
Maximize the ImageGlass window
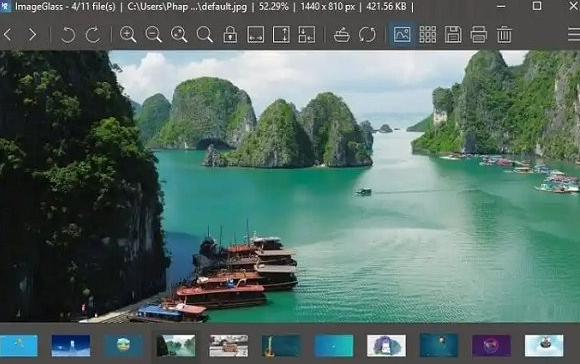(537, 6)
